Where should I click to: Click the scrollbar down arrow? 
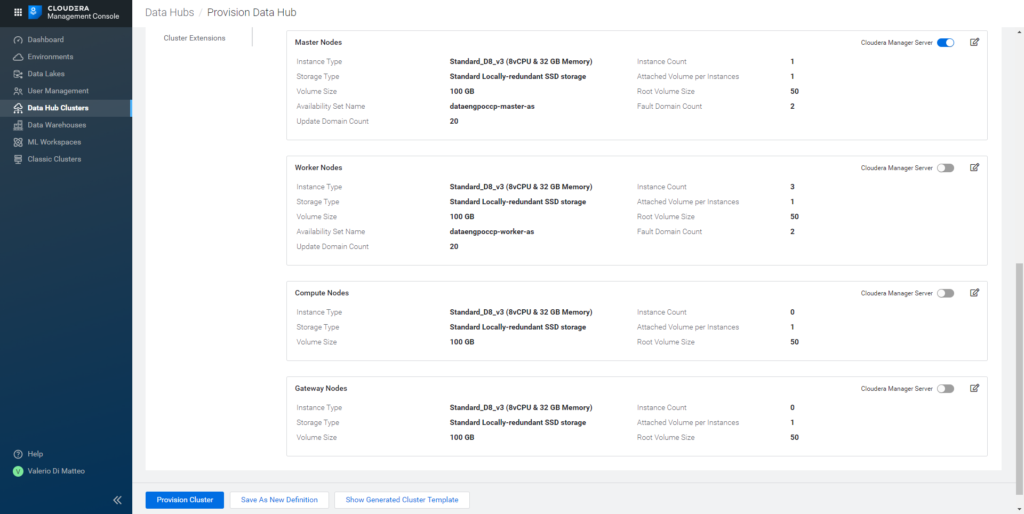[1019, 509]
